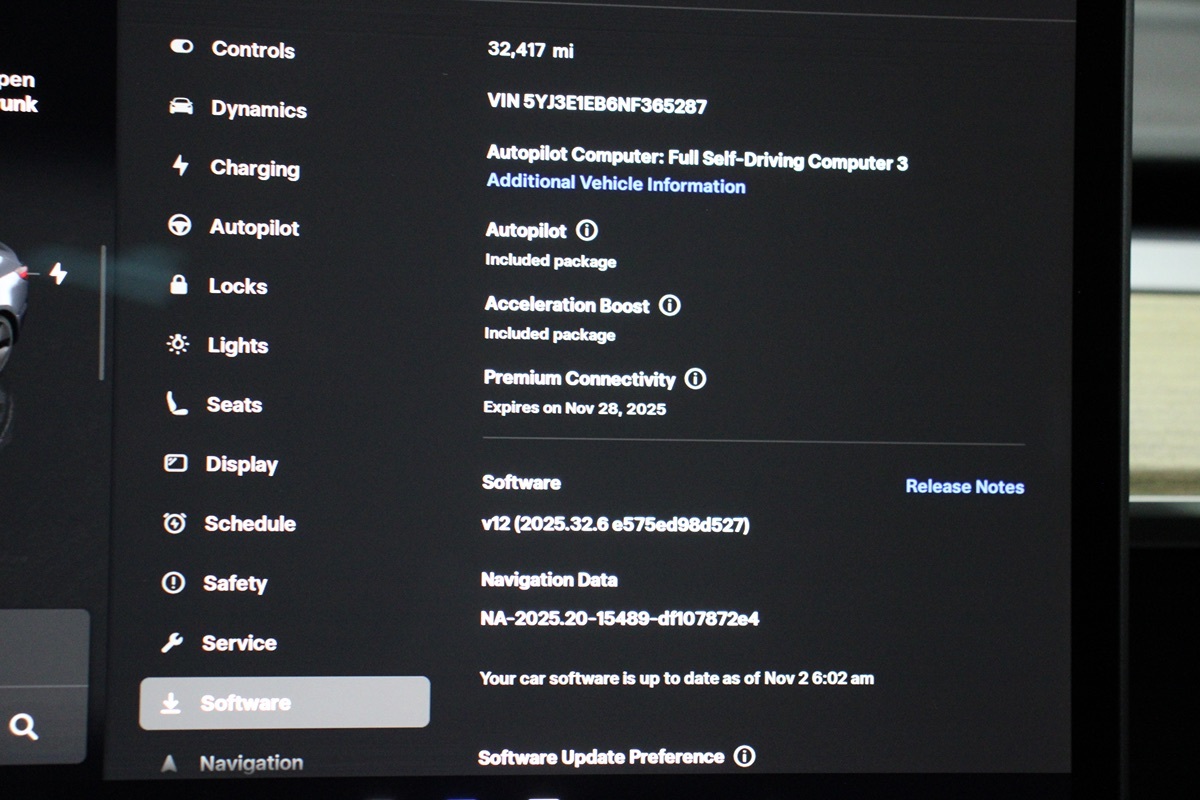Viewport: 1200px width, 800px height.
Task: Tap the Locks padlock icon
Action: click(x=179, y=286)
